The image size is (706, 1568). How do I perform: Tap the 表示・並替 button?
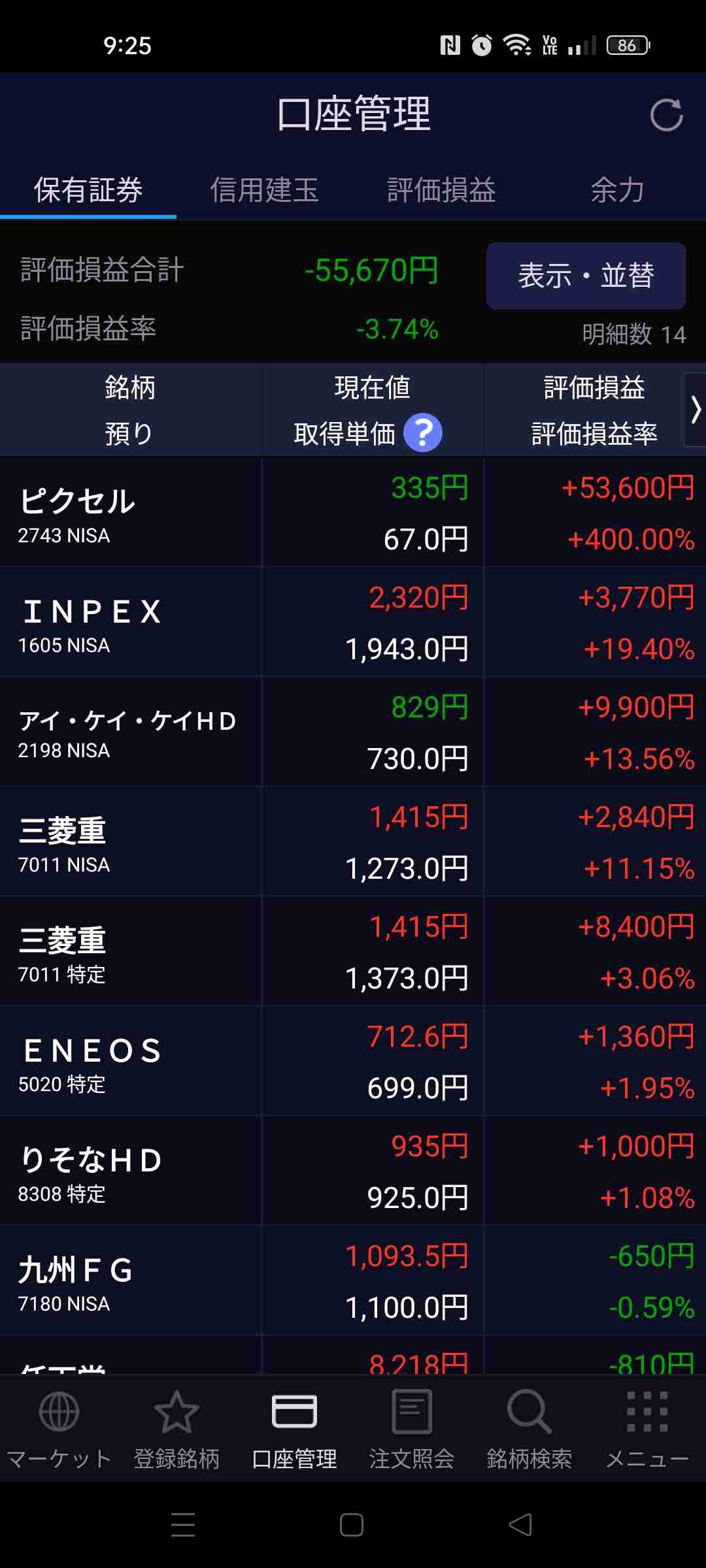[586, 276]
